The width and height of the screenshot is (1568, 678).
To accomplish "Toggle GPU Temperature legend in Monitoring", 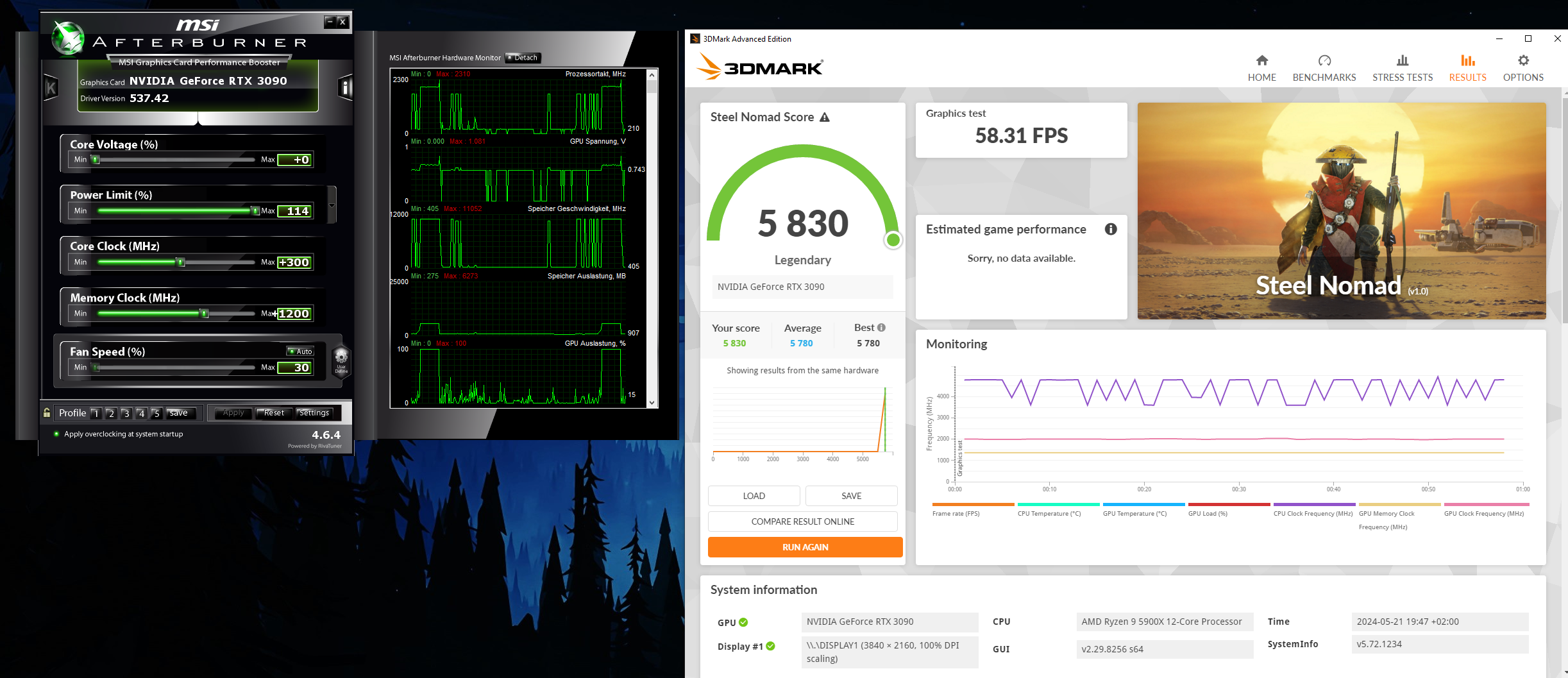I will click(1143, 510).
